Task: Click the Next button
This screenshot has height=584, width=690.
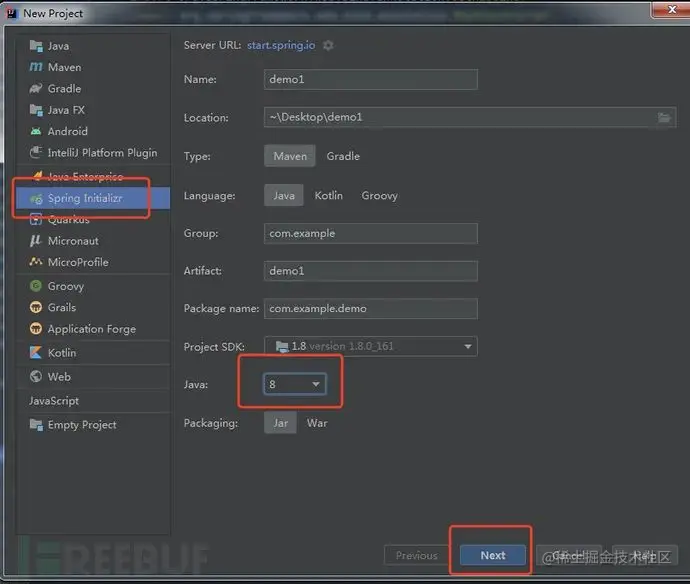Action: coord(493,555)
